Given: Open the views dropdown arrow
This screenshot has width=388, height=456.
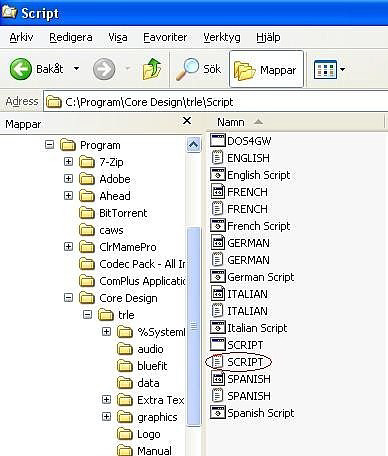Looking at the screenshot, I should point(343,69).
